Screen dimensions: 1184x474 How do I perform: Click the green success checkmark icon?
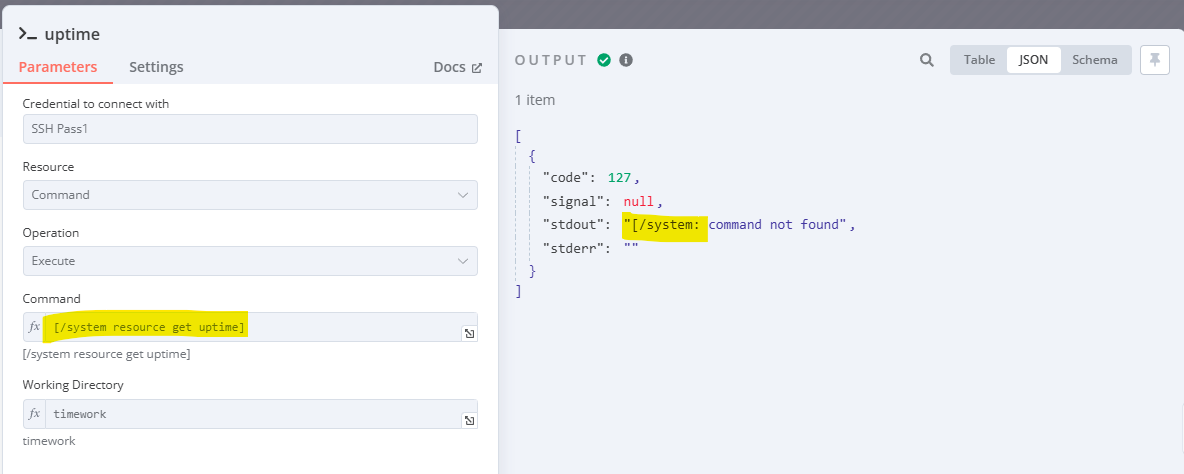604,60
